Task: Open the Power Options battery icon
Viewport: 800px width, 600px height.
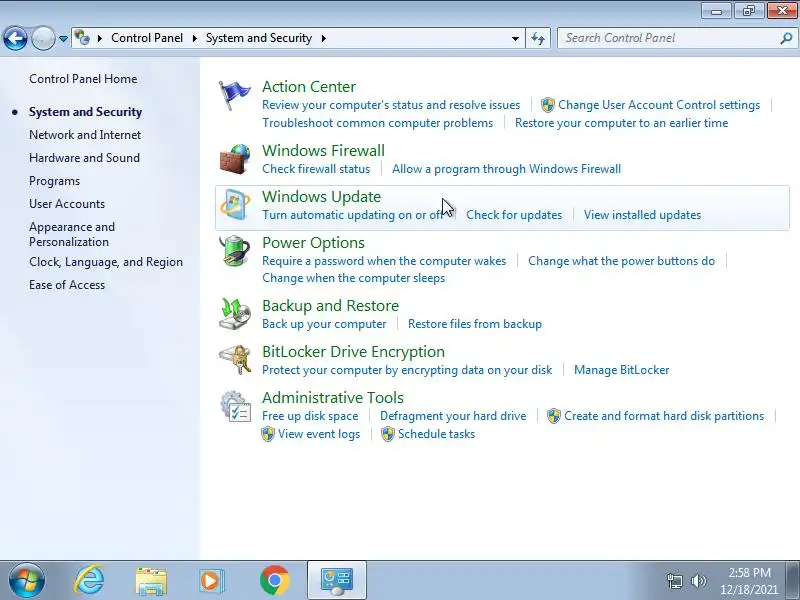Action: click(x=235, y=251)
